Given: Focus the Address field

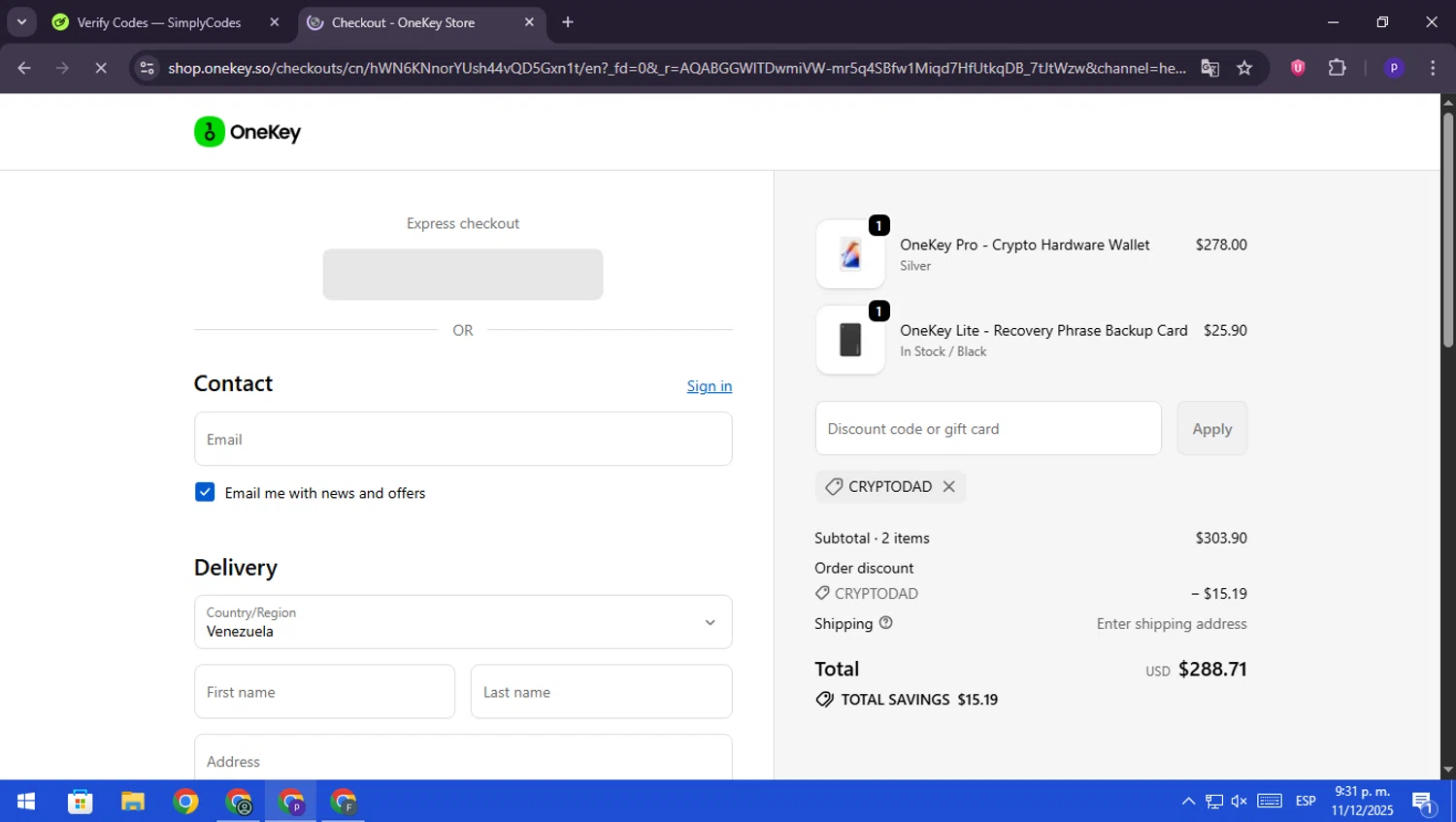Looking at the screenshot, I should pyautogui.click(x=463, y=757).
